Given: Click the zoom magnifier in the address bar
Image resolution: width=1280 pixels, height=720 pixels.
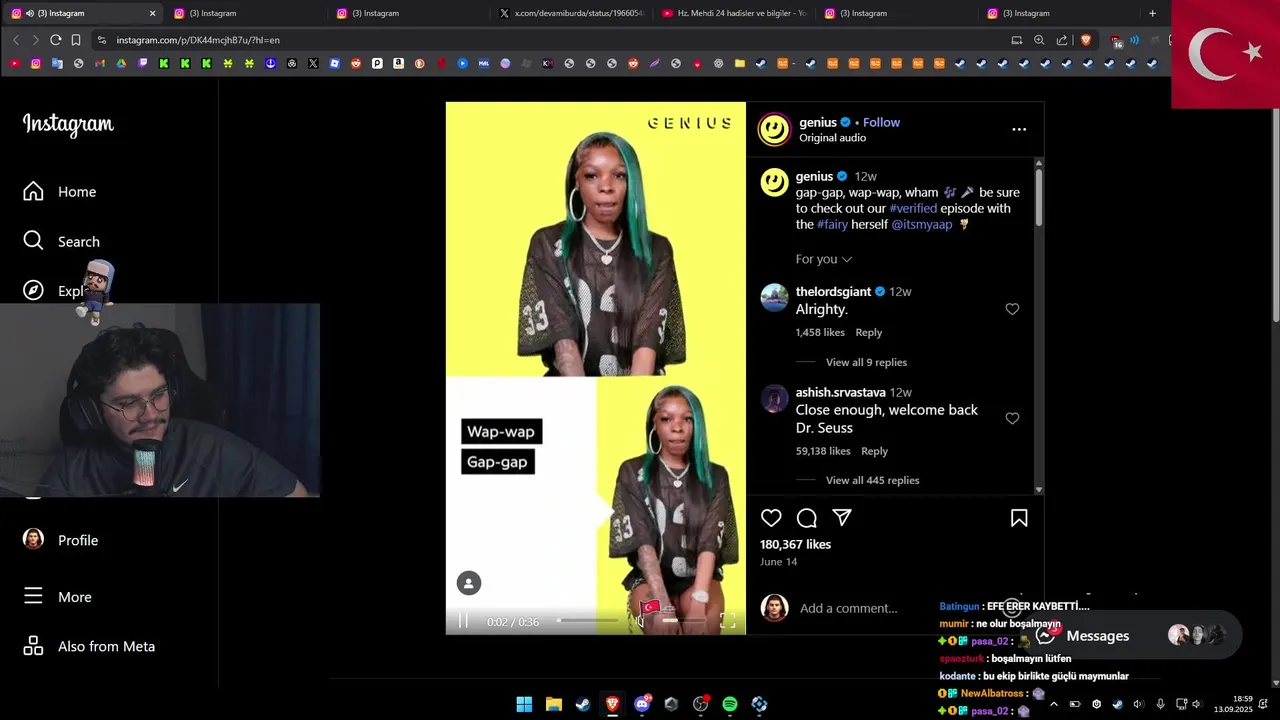Looking at the screenshot, I should [x=1039, y=40].
